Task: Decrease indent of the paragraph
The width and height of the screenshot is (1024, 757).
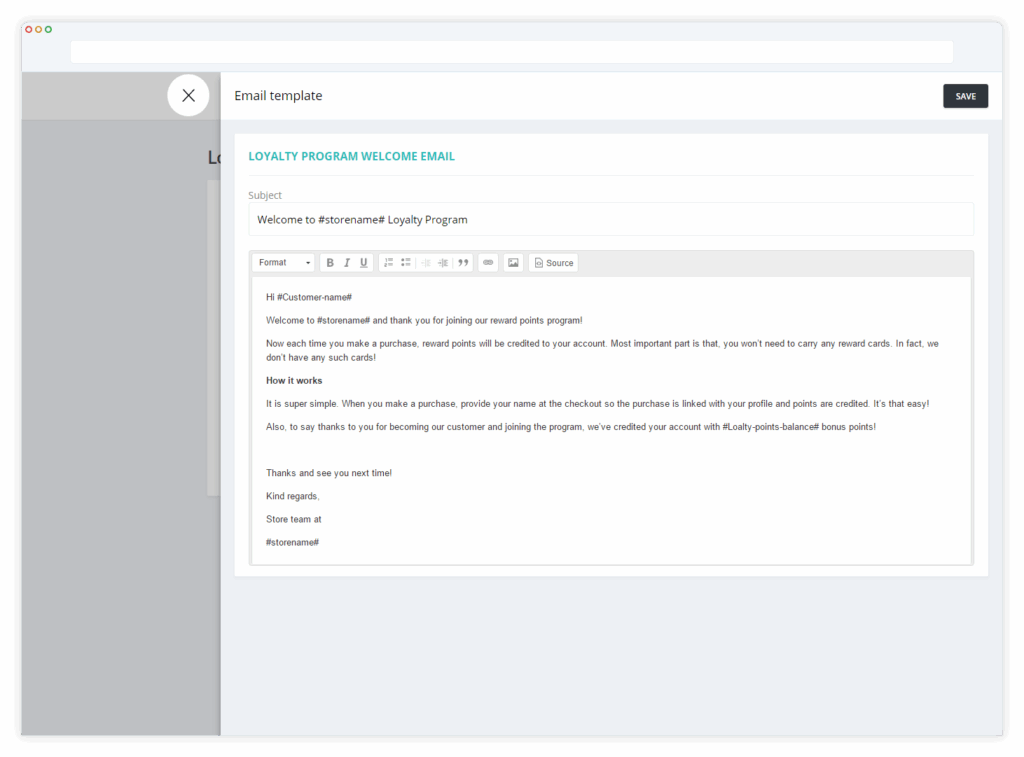Action: 426,263
